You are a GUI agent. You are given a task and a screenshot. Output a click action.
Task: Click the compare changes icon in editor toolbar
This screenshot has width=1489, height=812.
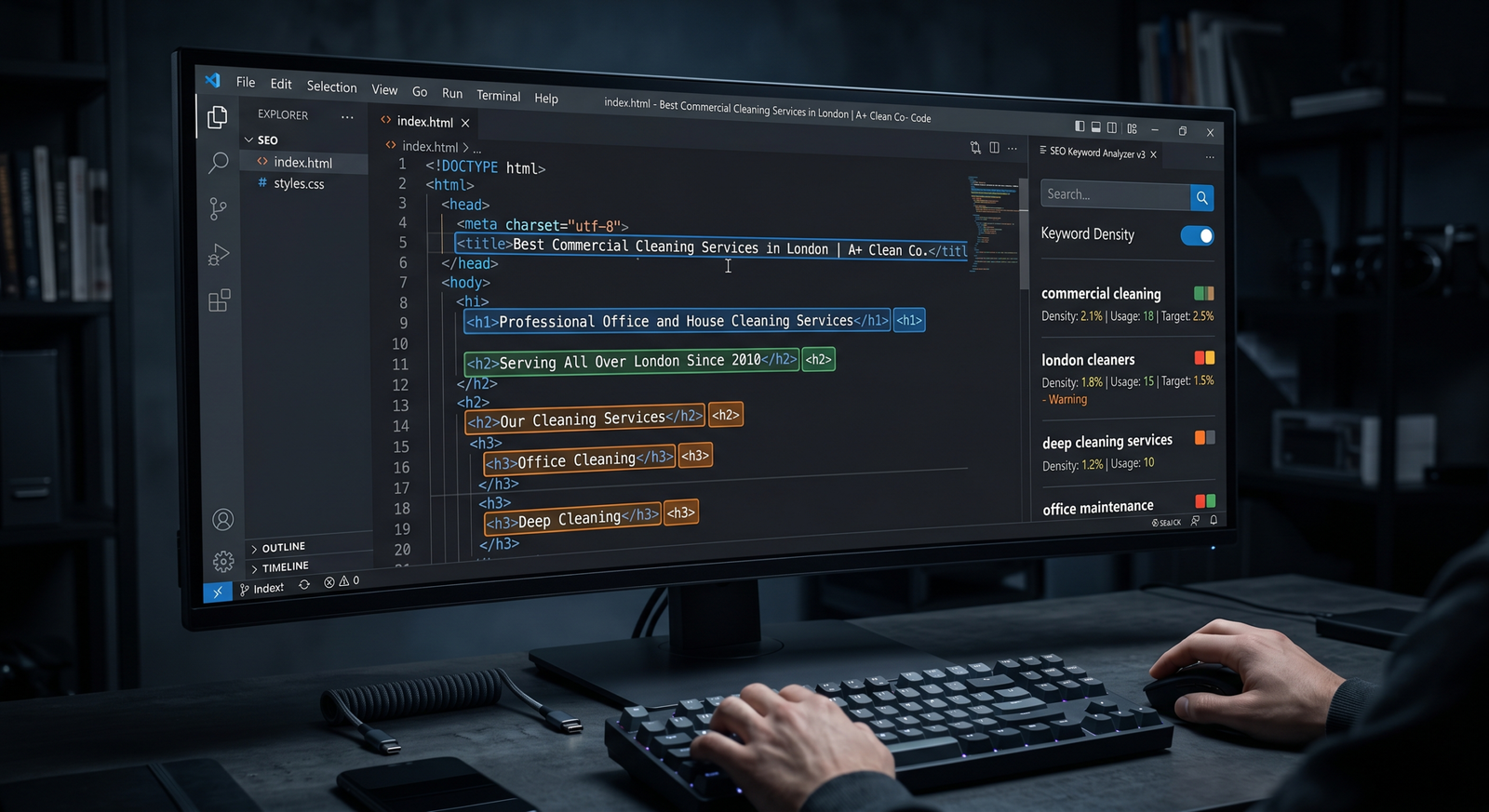tap(975, 147)
